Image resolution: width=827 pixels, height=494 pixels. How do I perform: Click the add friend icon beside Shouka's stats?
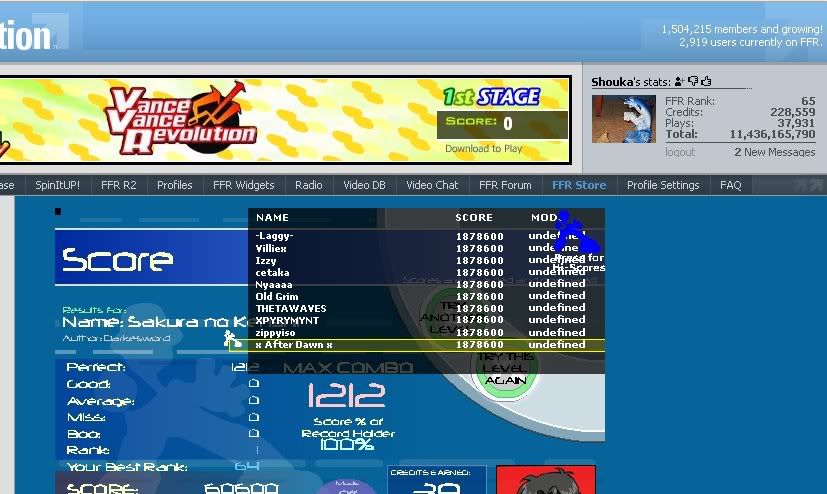coord(680,82)
